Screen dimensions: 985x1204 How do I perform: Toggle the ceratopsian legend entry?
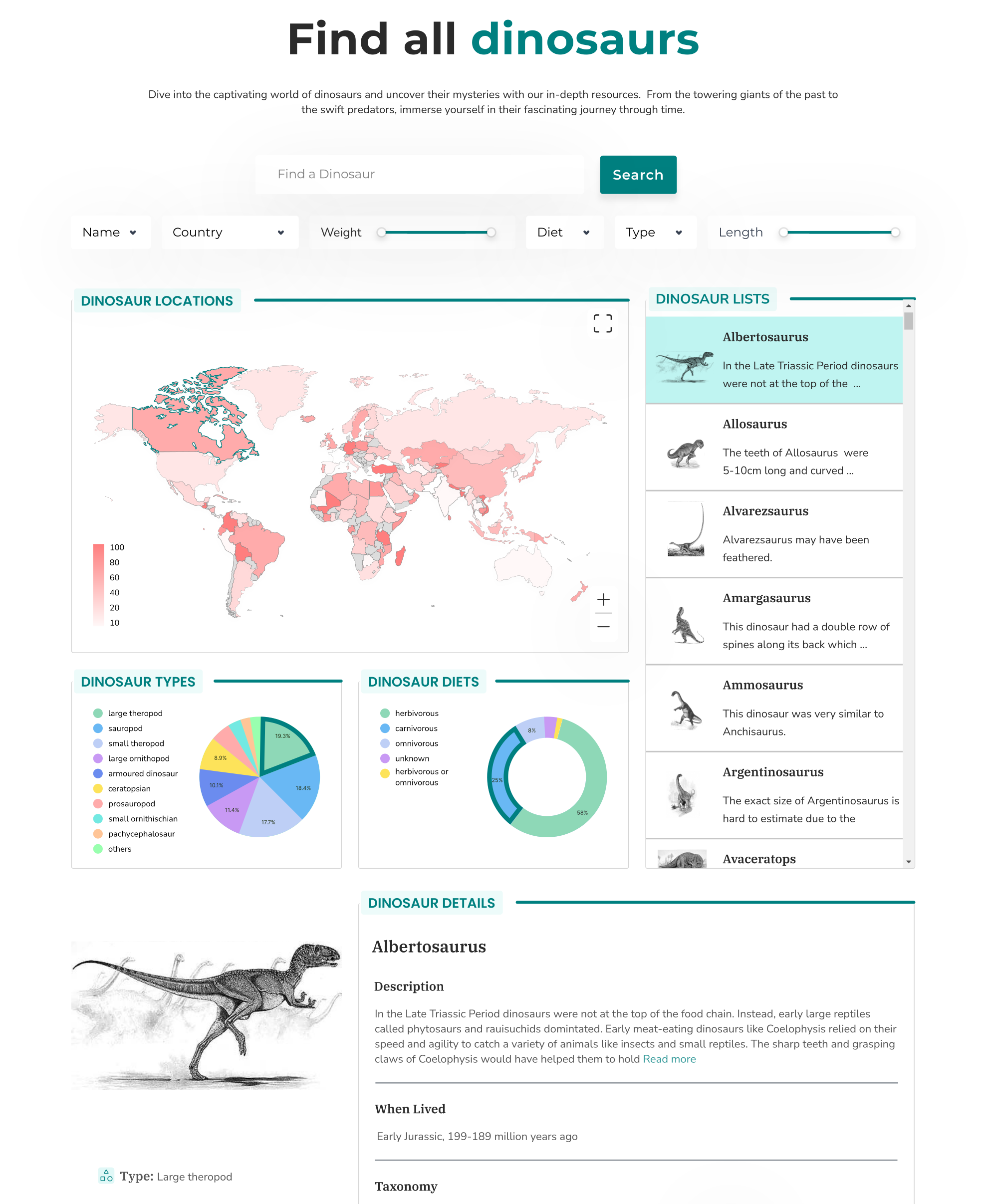pos(122,788)
